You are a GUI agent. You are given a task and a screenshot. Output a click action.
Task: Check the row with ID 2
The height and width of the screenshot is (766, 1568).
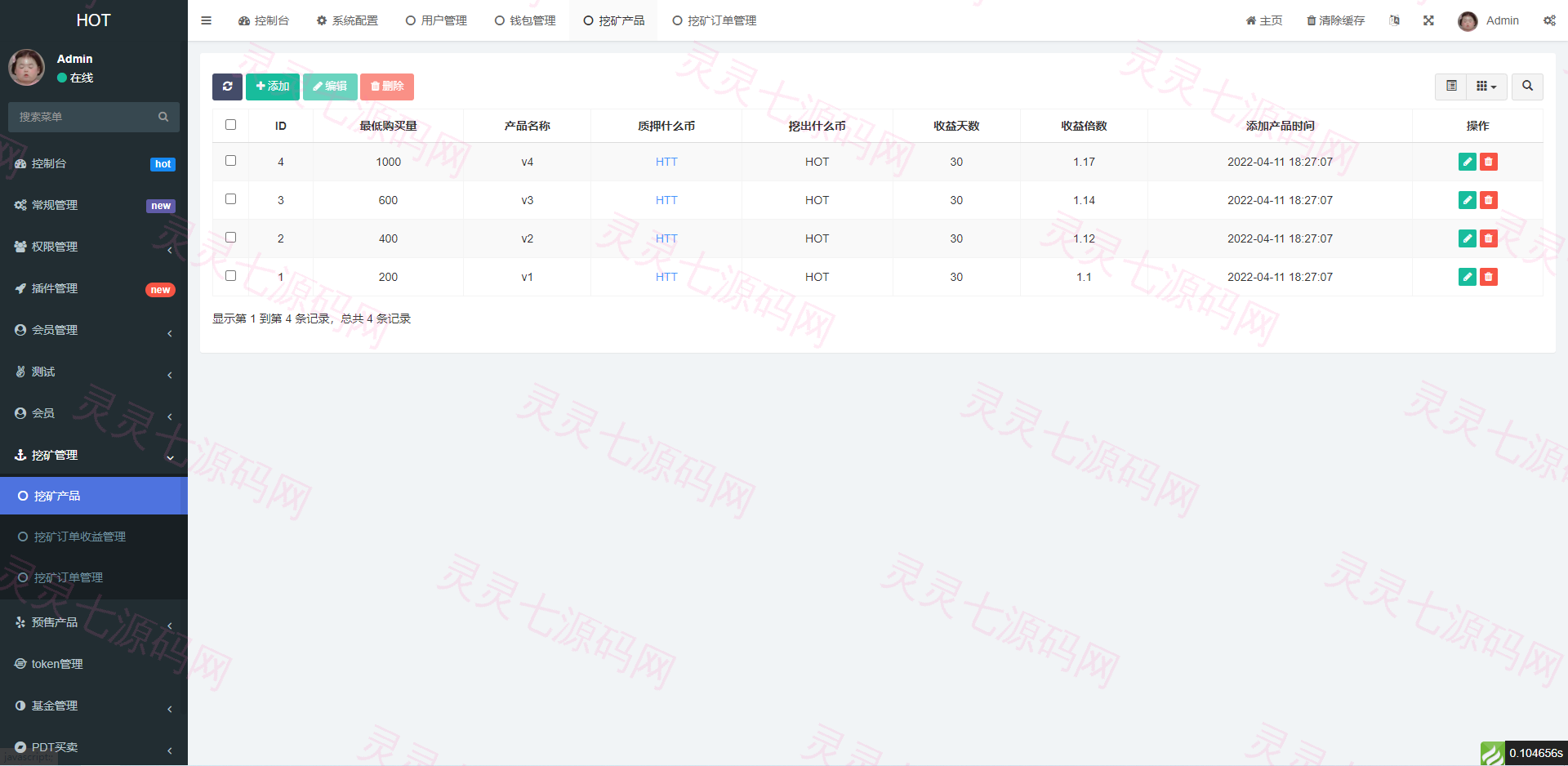[230, 238]
